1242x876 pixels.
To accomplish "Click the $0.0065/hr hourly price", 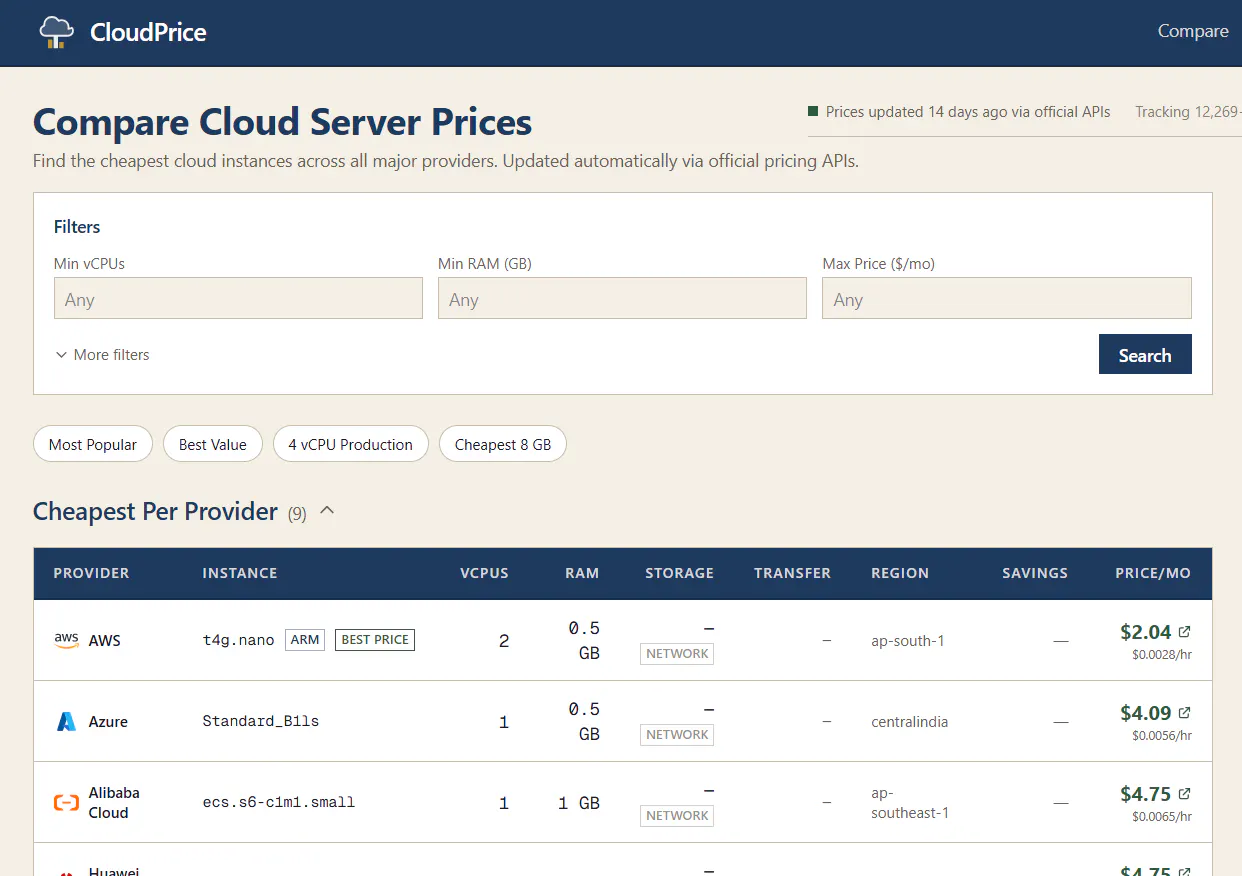I will (1162, 817).
